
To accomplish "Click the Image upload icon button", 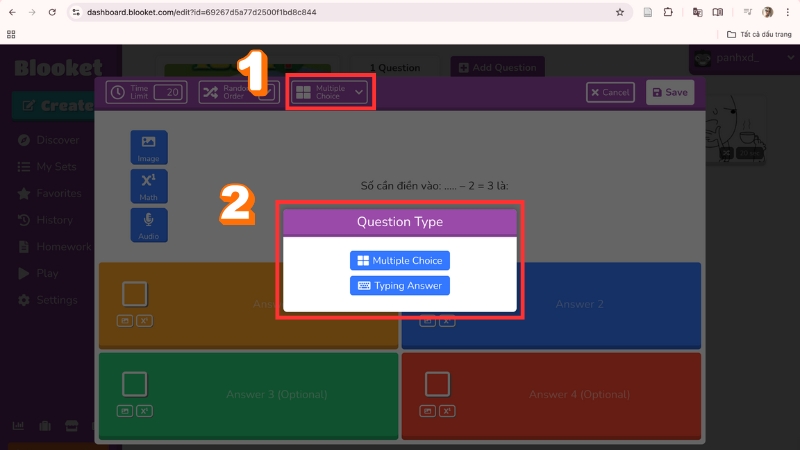I will 149,147.
